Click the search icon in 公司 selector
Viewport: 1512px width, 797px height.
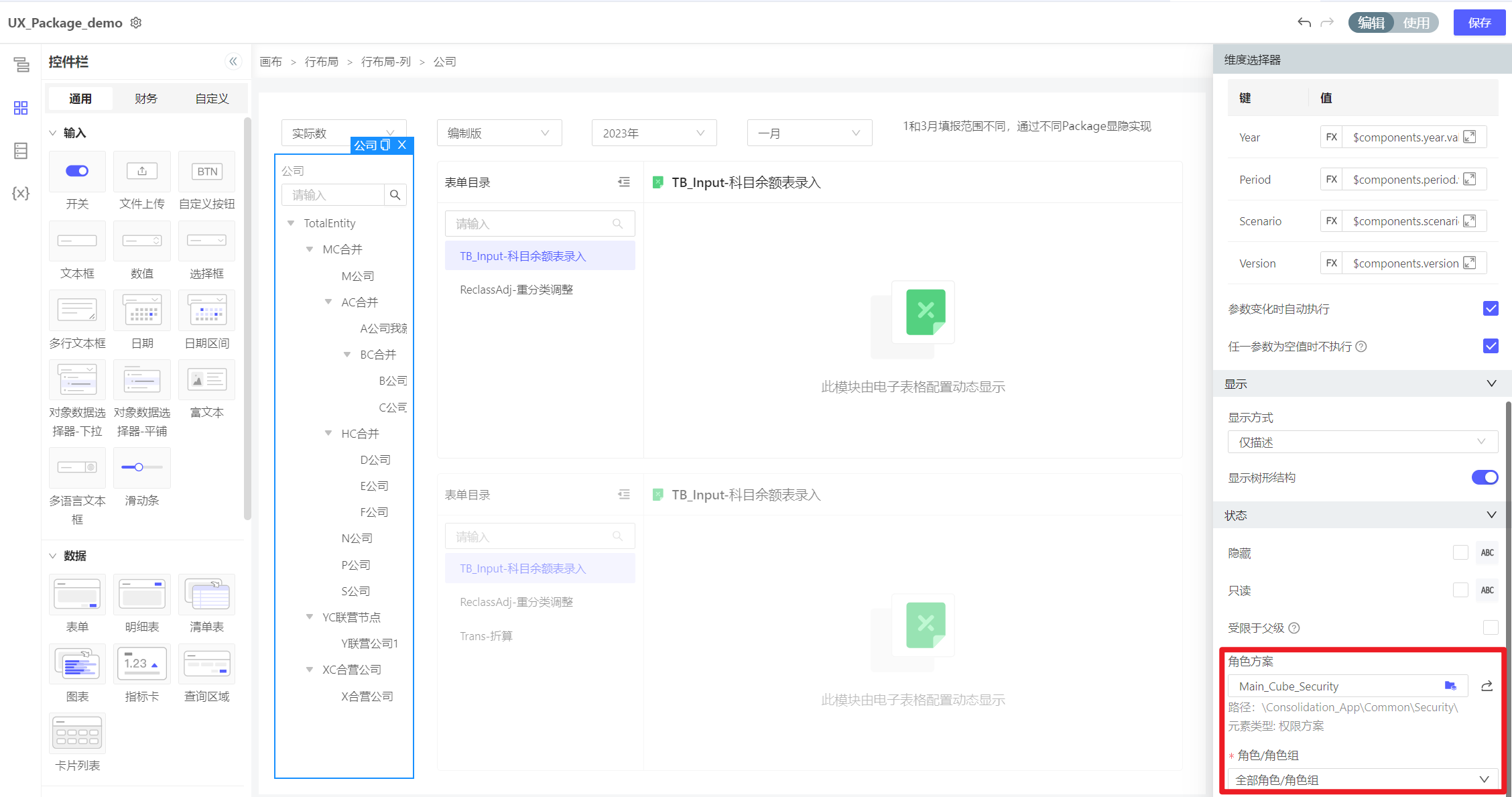395,195
